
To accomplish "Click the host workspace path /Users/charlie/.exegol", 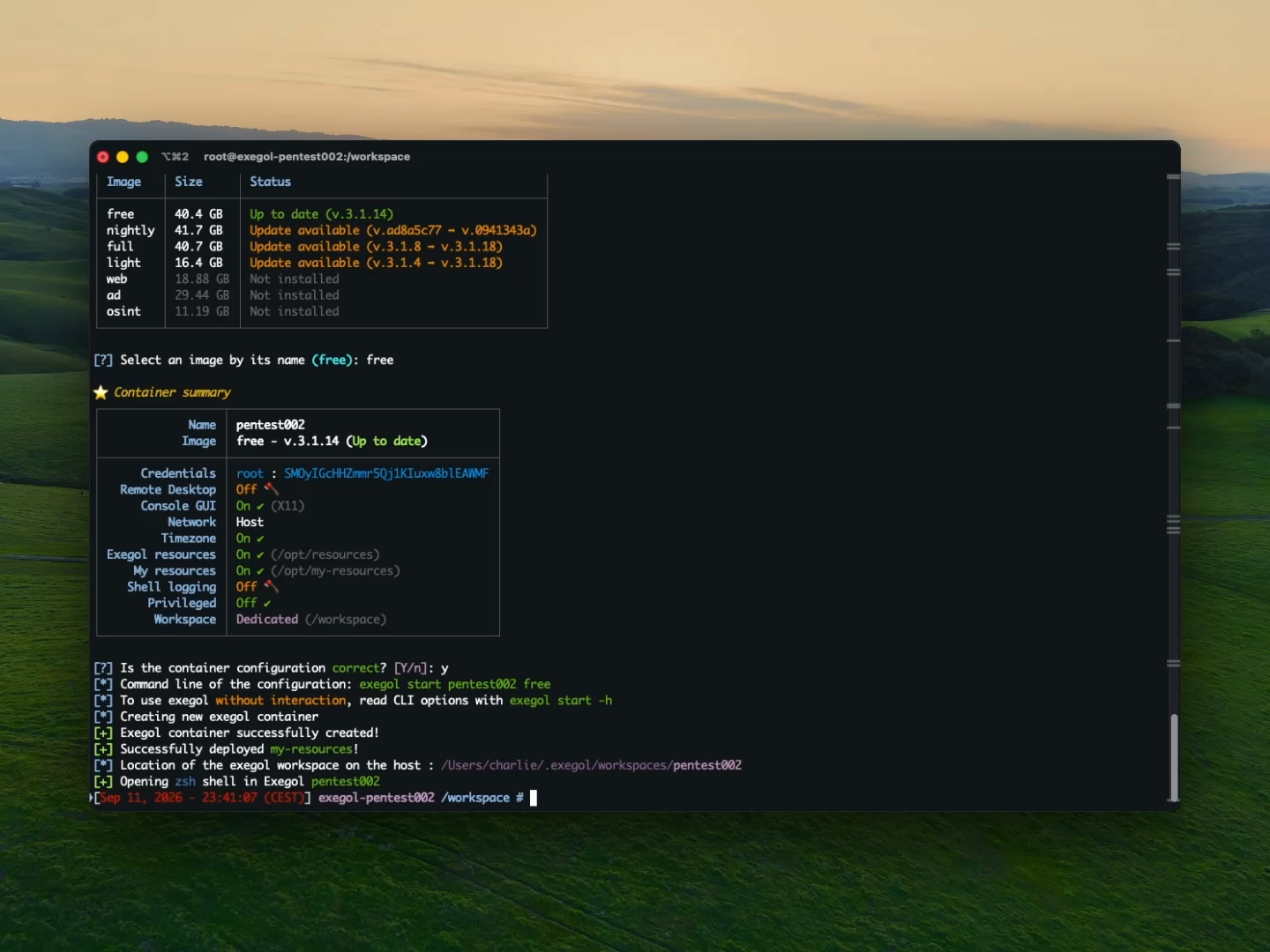I will click(x=591, y=765).
